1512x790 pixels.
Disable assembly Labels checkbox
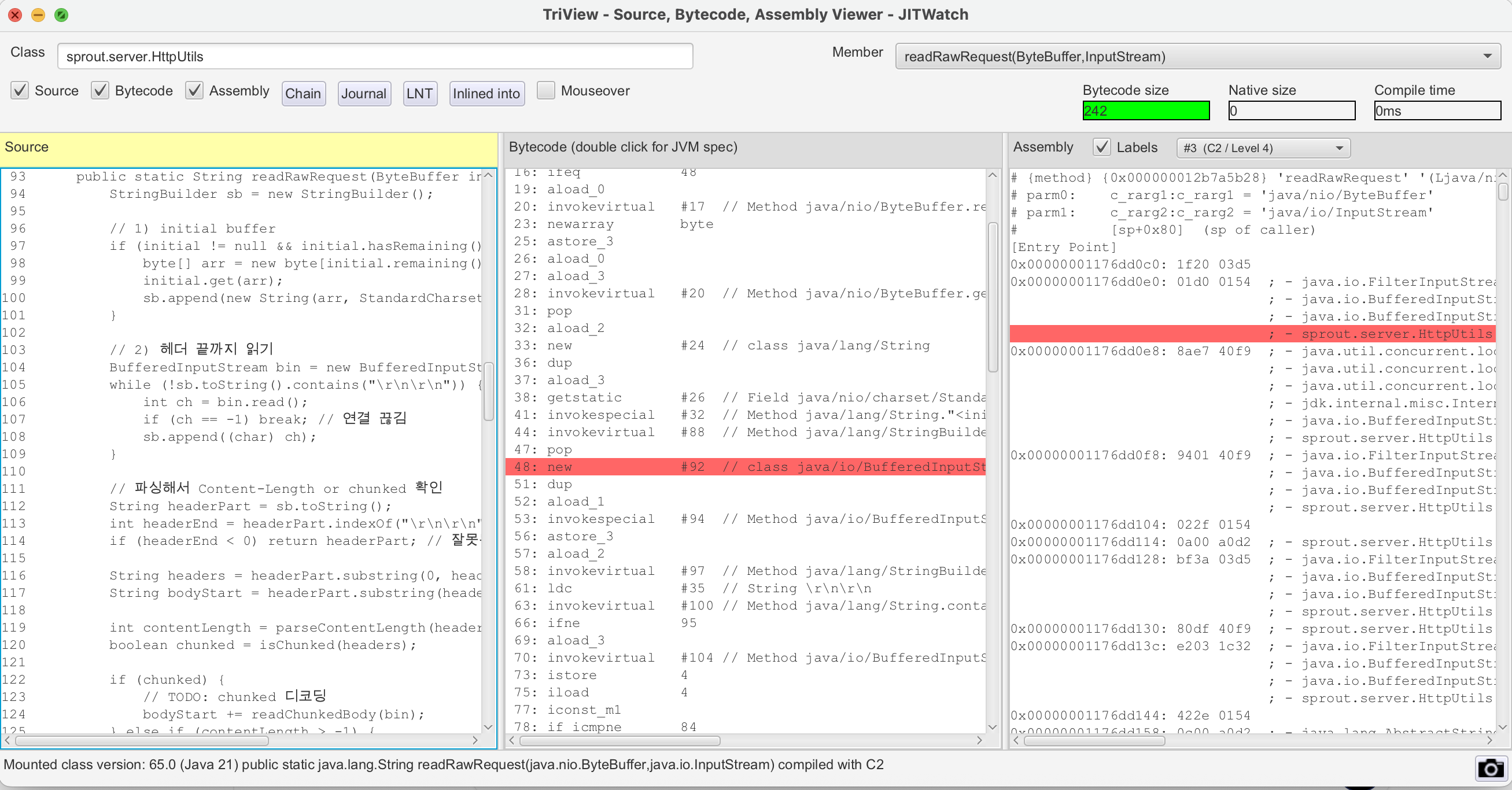pos(1102,147)
